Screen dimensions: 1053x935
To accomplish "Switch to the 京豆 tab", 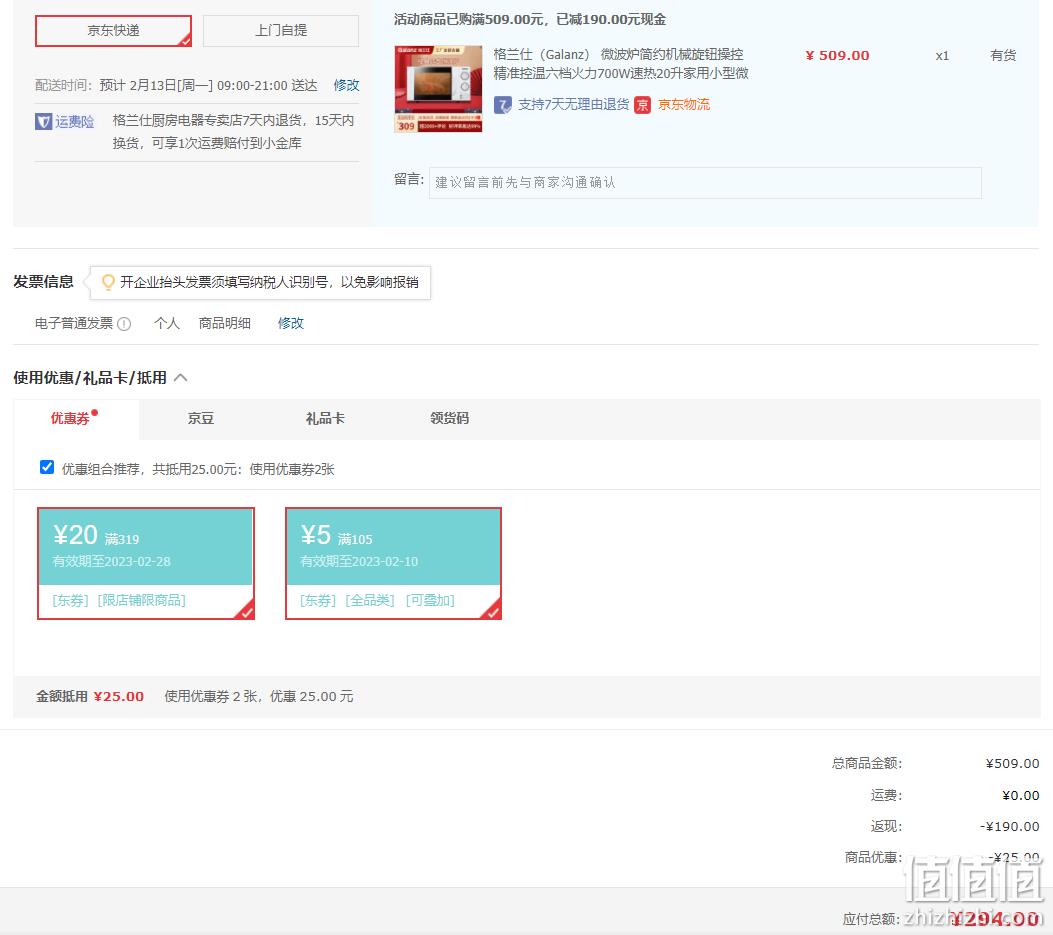I will pyautogui.click(x=201, y=418).
